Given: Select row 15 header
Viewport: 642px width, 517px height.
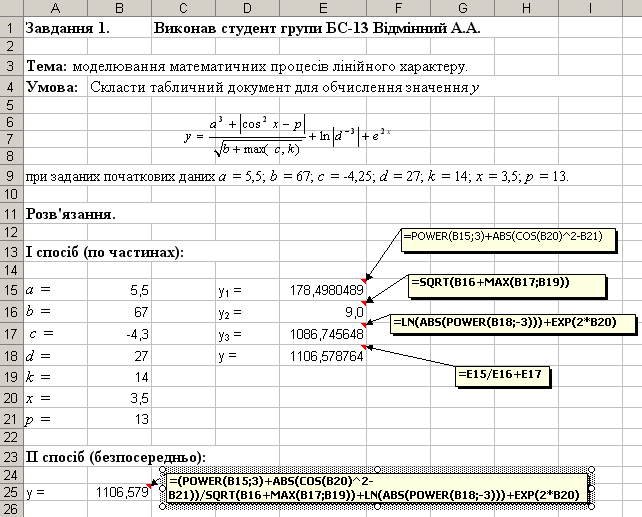Looking at the screenshot, I should (x=11, y=290).
